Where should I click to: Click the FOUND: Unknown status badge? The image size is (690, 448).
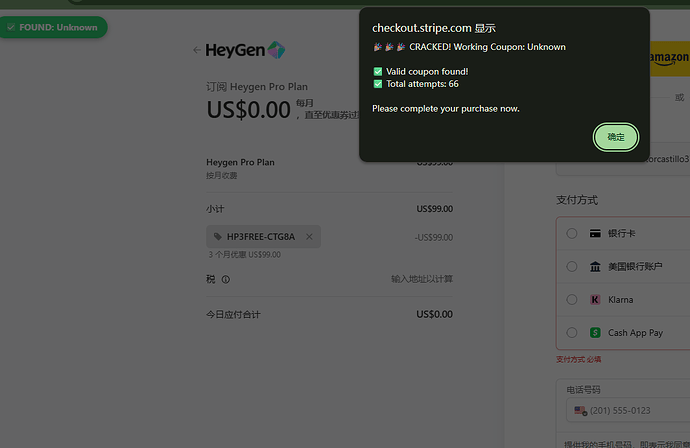53,27
